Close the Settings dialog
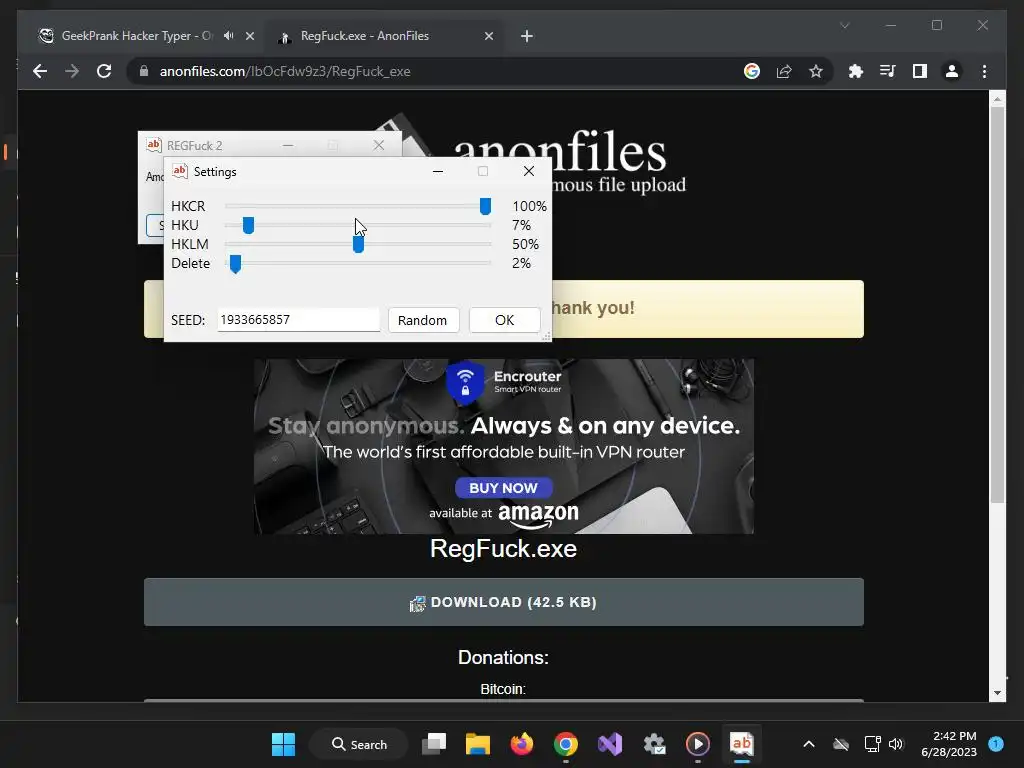1024x768 pixels. (x=529, y=171)
